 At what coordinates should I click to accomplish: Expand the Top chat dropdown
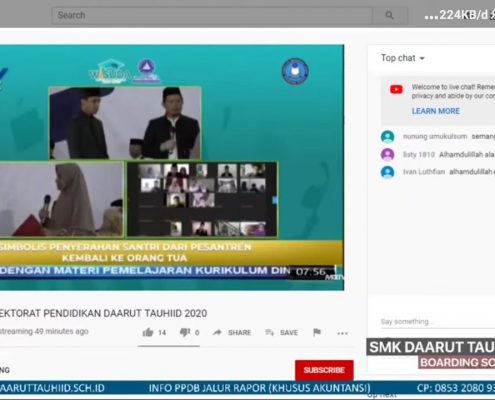[403, 58]
